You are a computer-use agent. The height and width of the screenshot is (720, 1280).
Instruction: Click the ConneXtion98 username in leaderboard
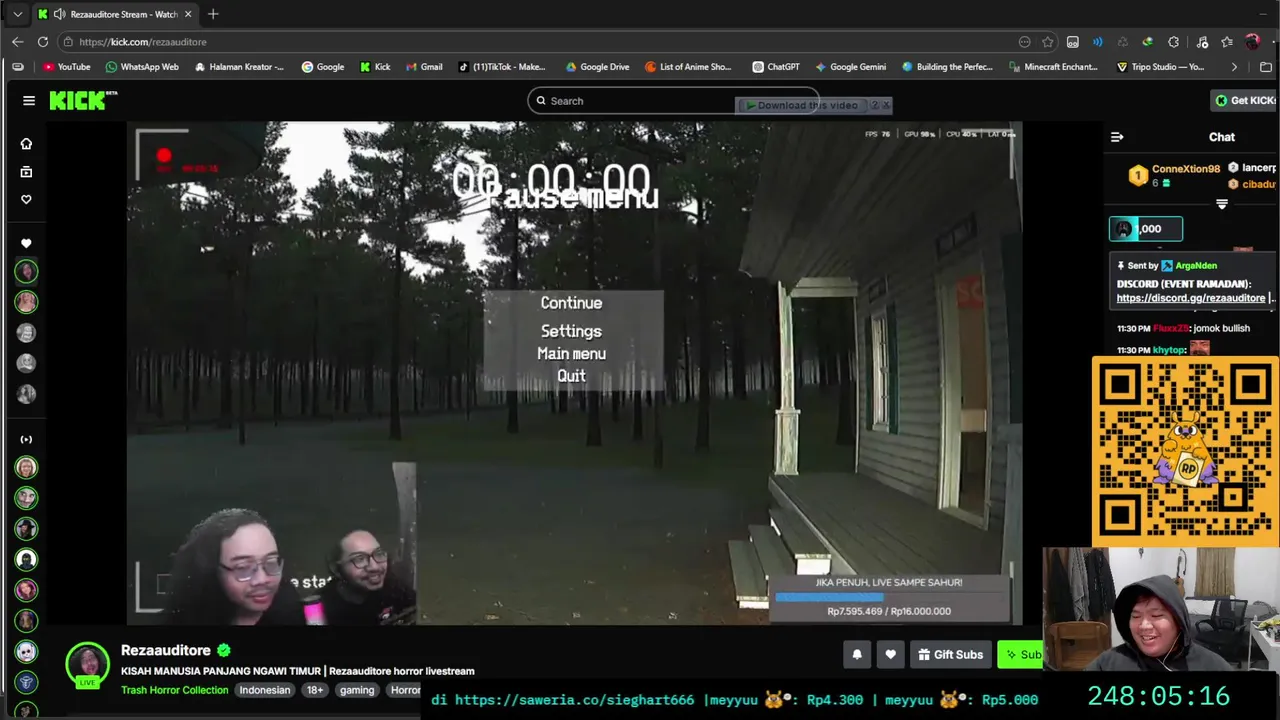[x=1186, y=169]
